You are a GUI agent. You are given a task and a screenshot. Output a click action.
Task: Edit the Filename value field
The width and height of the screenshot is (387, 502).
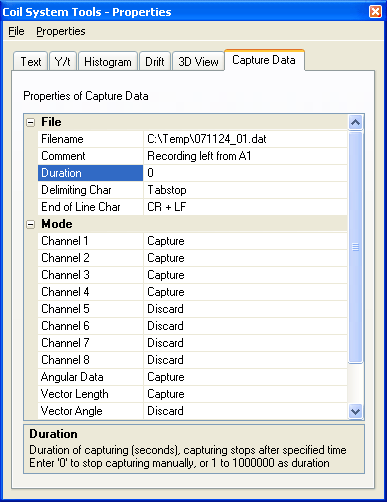point(245,139)
